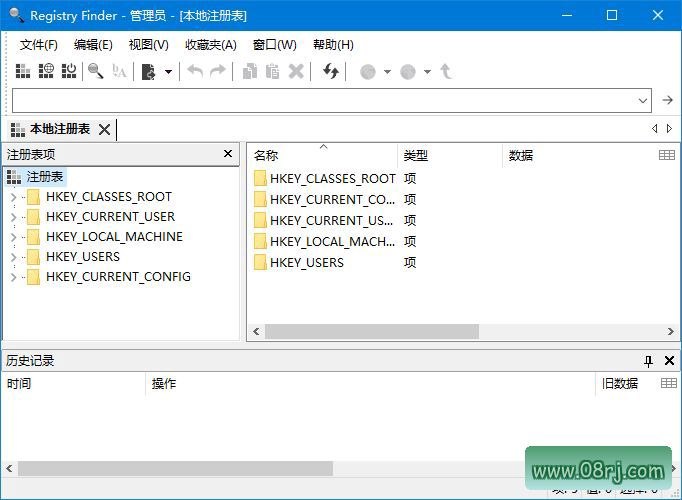Viewport: 682px width, 500px height.
Task: Select HKEY_CURRENT_US... row in the list
Action: 333,220
